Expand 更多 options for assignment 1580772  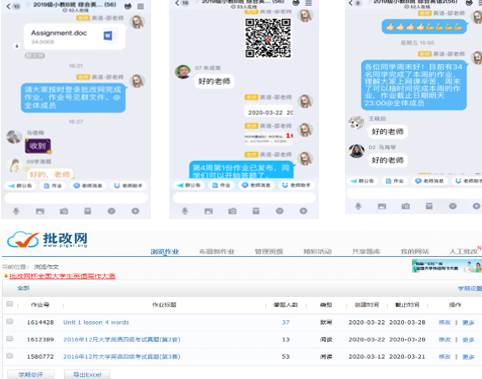coord(468,357)
